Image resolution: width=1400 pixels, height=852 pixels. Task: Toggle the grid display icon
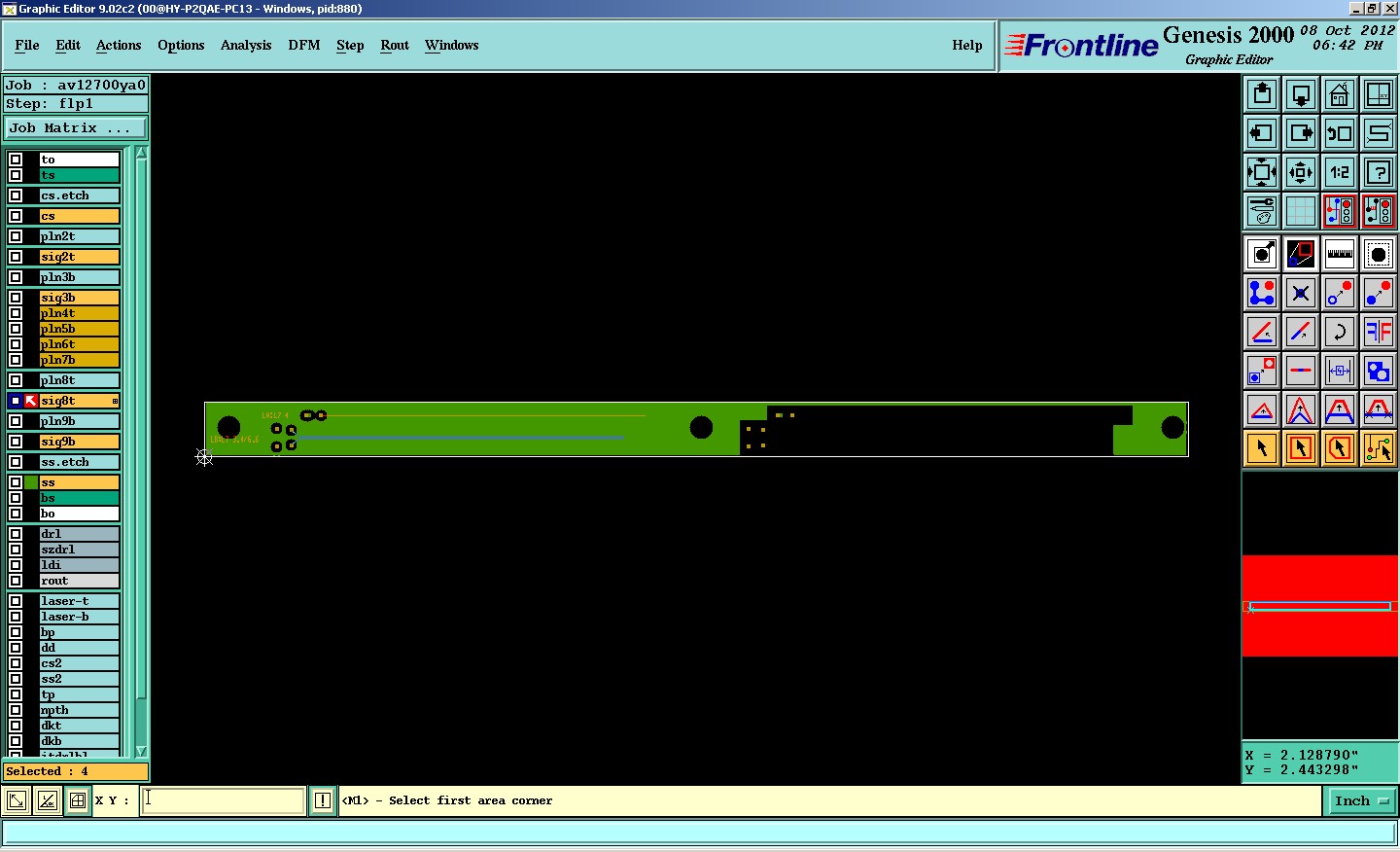click(x=1301, y=211)
